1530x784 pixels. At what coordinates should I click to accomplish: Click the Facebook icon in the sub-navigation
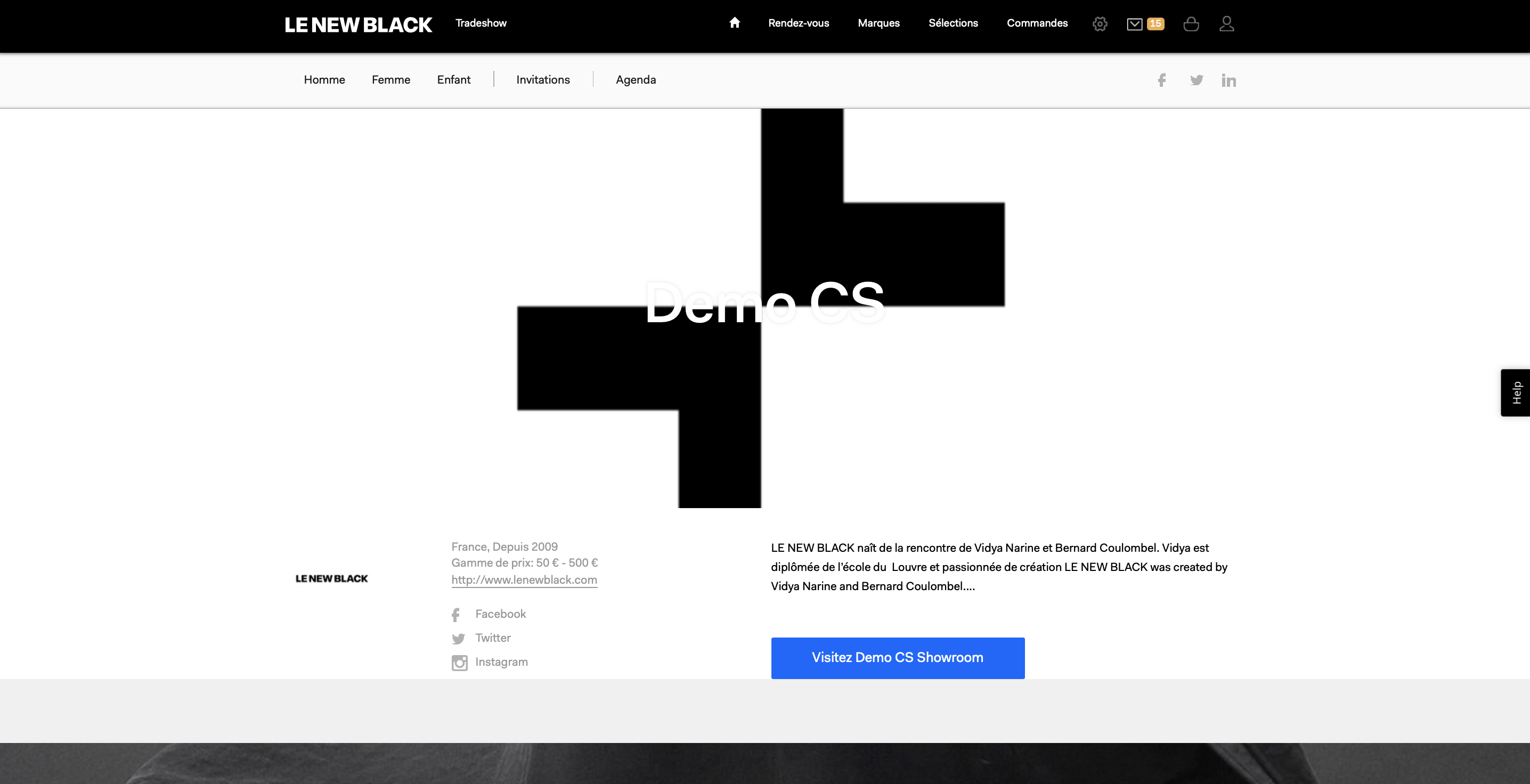(1162, 80)
